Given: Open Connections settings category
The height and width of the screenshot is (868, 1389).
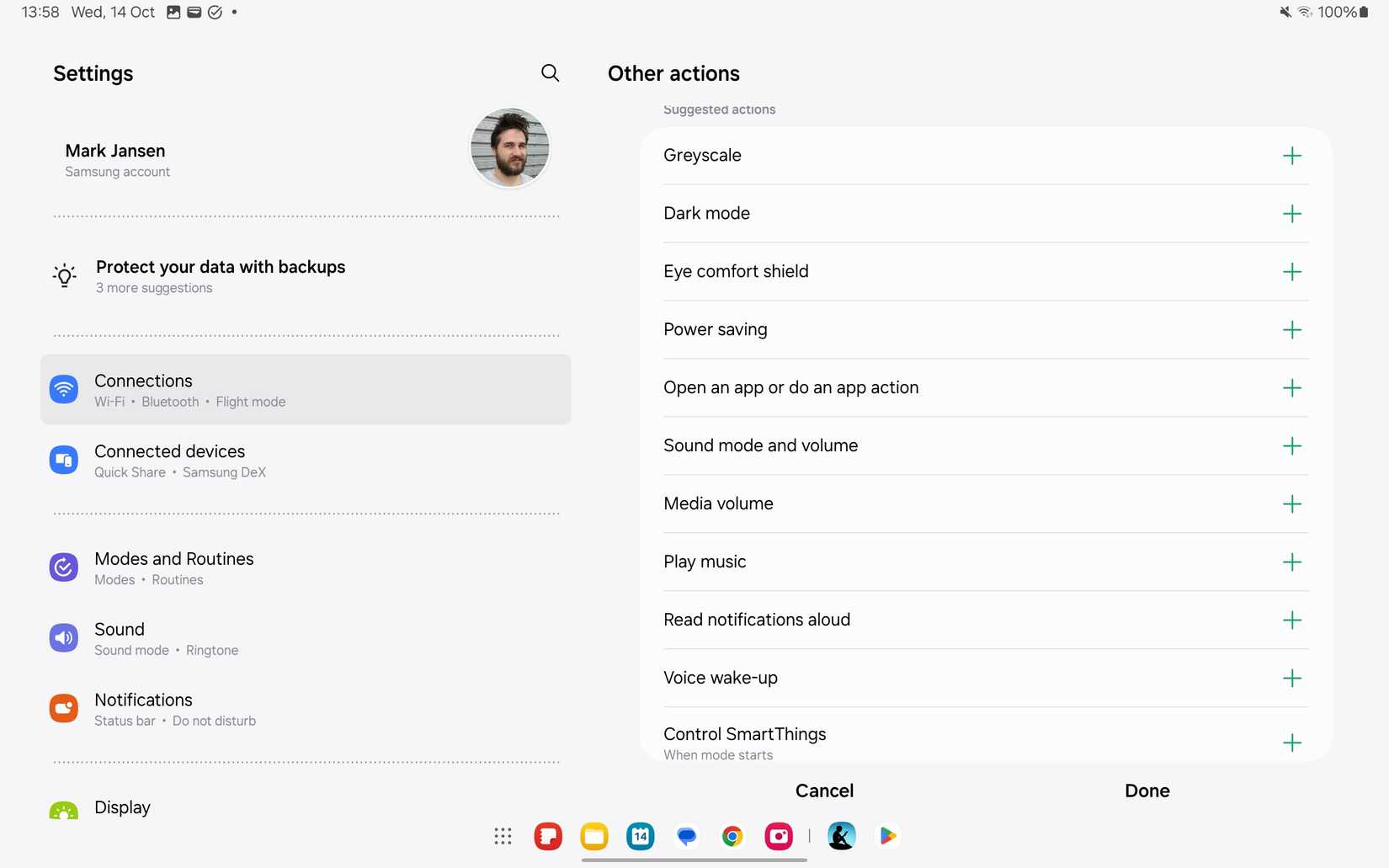Looking at the screenshot, I should (306, 390).
